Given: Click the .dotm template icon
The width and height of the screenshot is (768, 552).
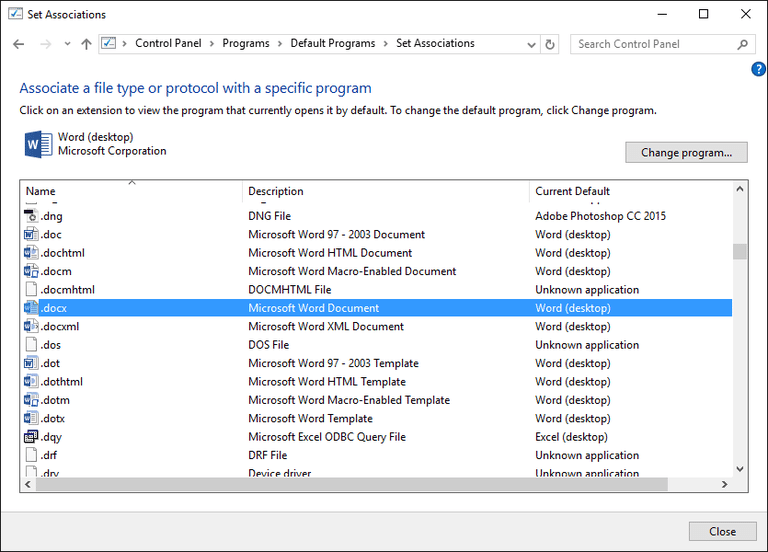Looking at the screenshot, I should (31, 400).
